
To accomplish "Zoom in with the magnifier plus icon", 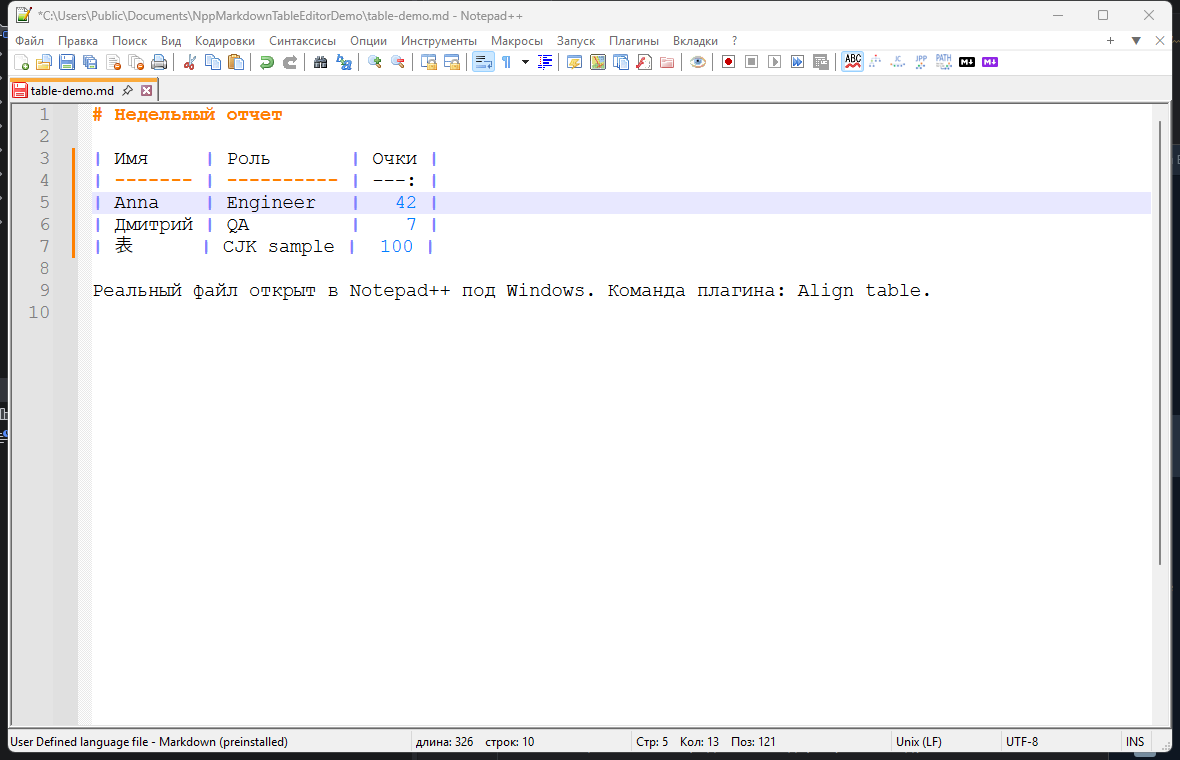I will [x=375, y=62].
